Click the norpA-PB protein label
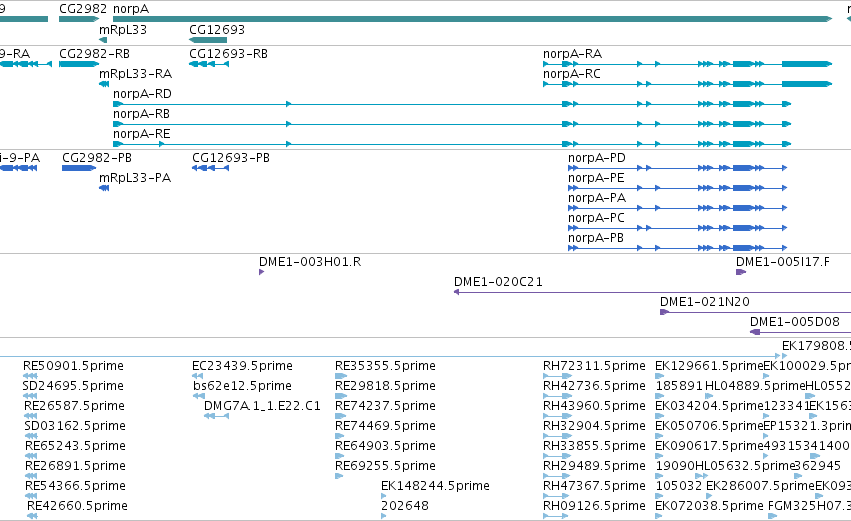Screen dimensions: 851x521 tap(595, 238)
